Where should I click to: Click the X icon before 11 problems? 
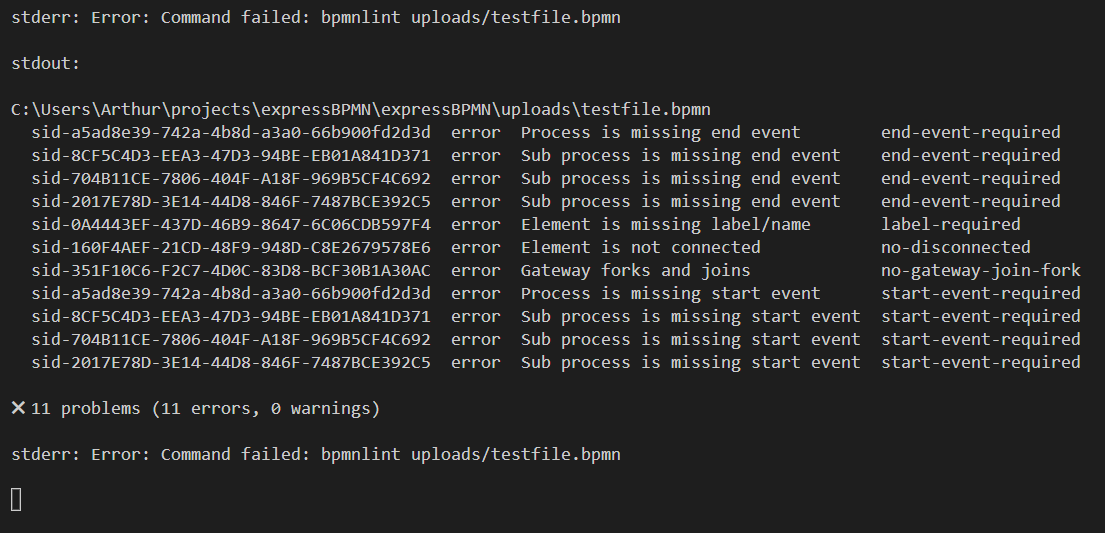click(x=18, y=408)
